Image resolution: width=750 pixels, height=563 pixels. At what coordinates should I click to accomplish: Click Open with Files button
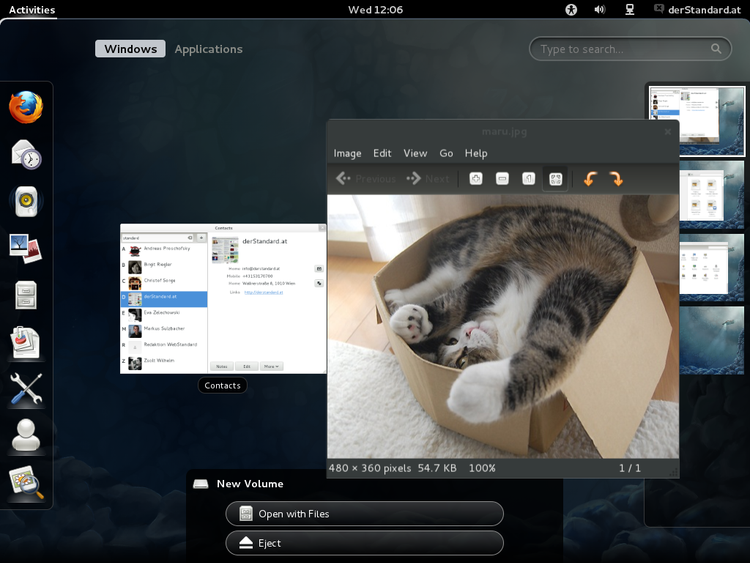point(364,514)
